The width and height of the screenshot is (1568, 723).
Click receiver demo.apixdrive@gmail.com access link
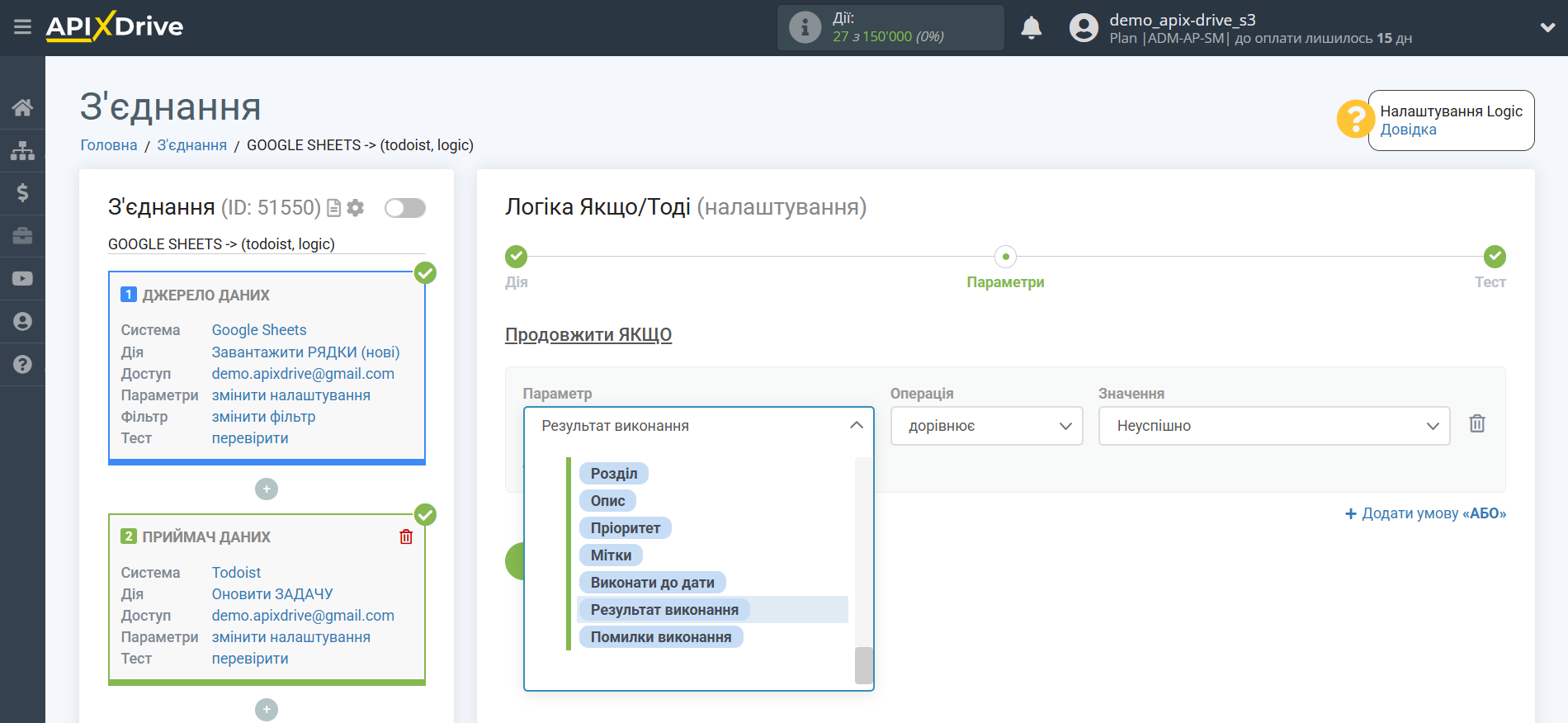point(303,616)
